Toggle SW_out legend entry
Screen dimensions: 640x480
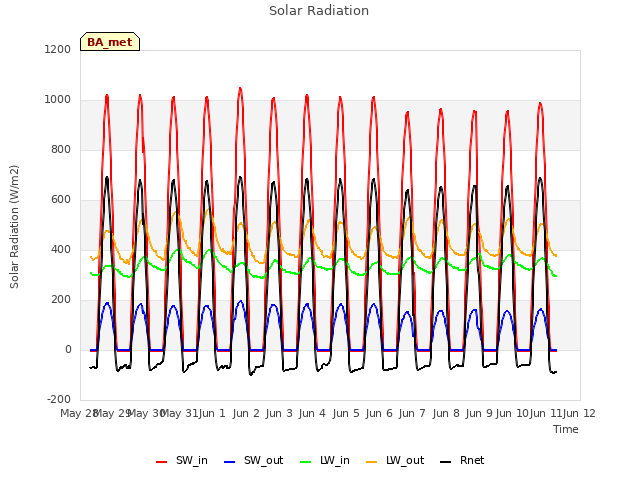pos(253,460)
